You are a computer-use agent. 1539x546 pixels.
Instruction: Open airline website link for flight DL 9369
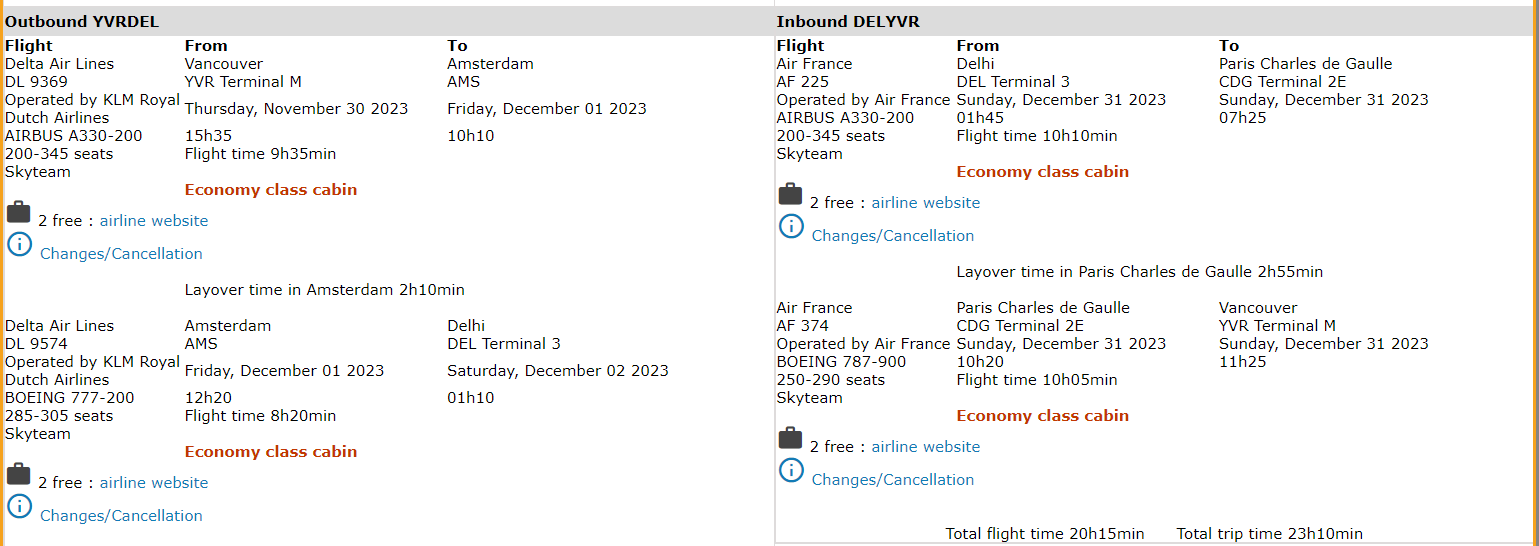[x=154, y=221]
